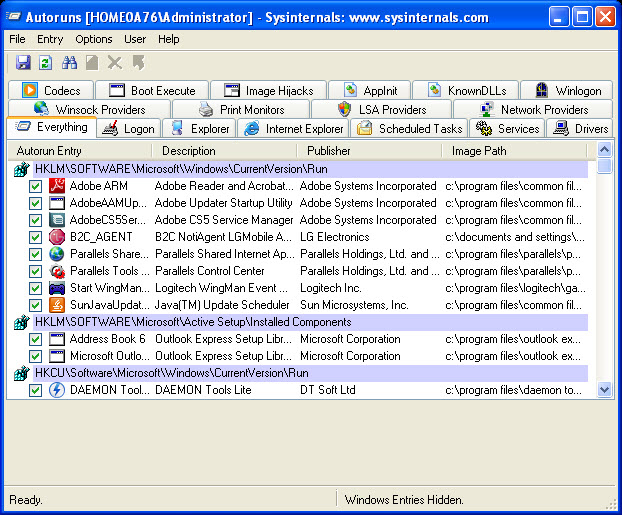Select the Address Book 6 entry icon

[x=57, y=339]
